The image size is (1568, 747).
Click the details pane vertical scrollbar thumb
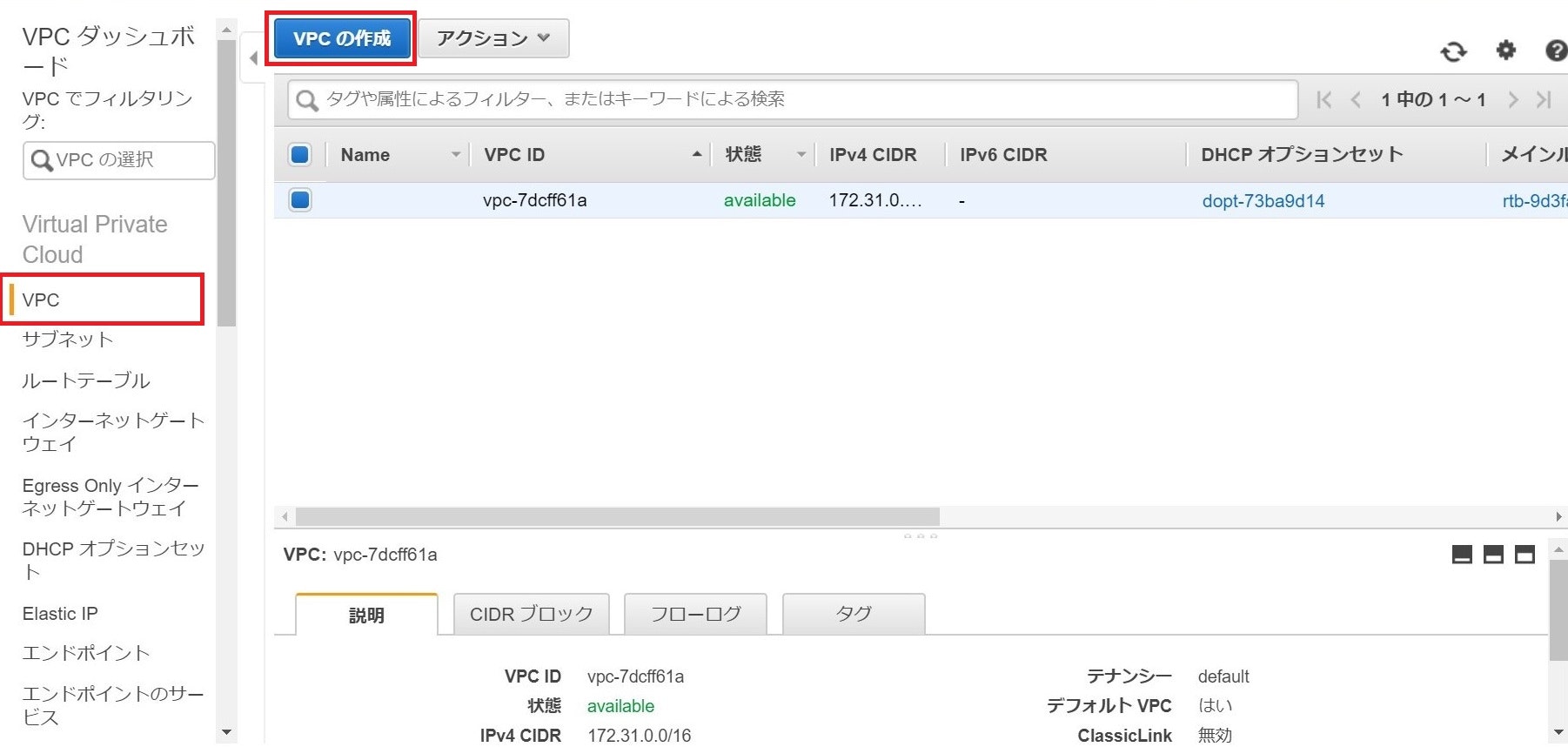point(1558,610)
